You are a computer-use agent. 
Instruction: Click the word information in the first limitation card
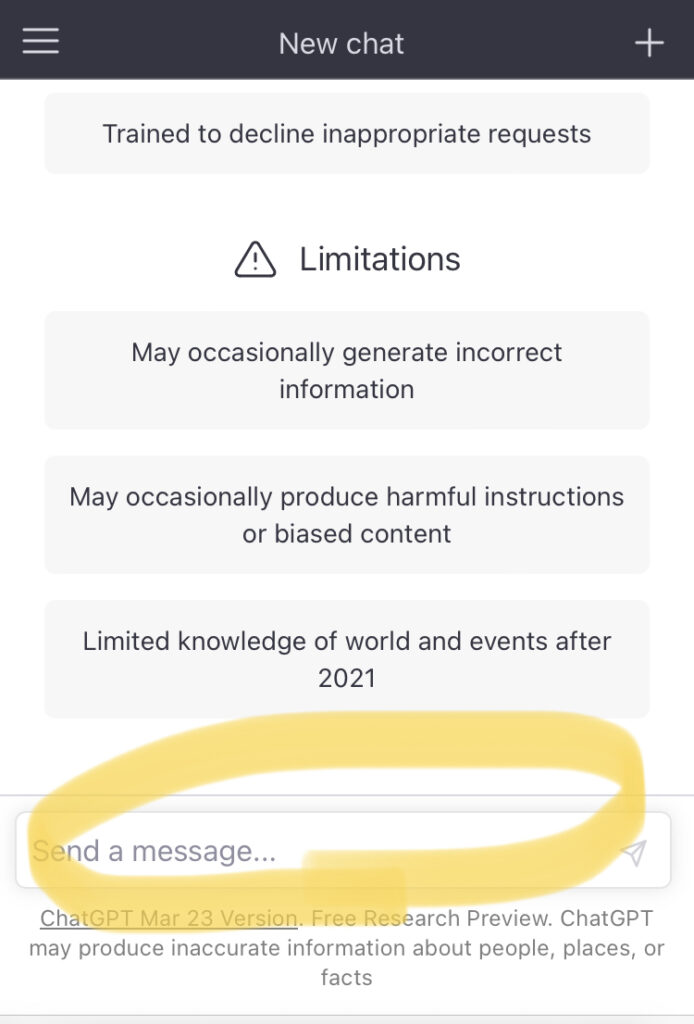point(347,390)
